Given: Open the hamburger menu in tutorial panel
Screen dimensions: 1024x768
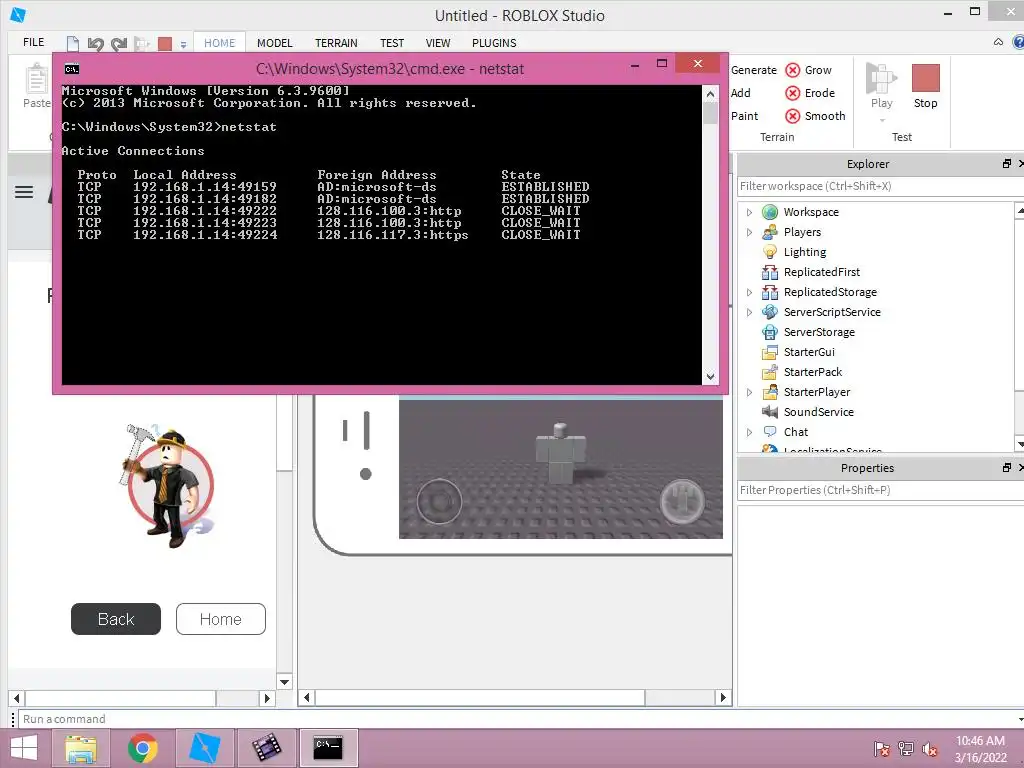Looking at the screenshot, I should [x=24, y=192].
